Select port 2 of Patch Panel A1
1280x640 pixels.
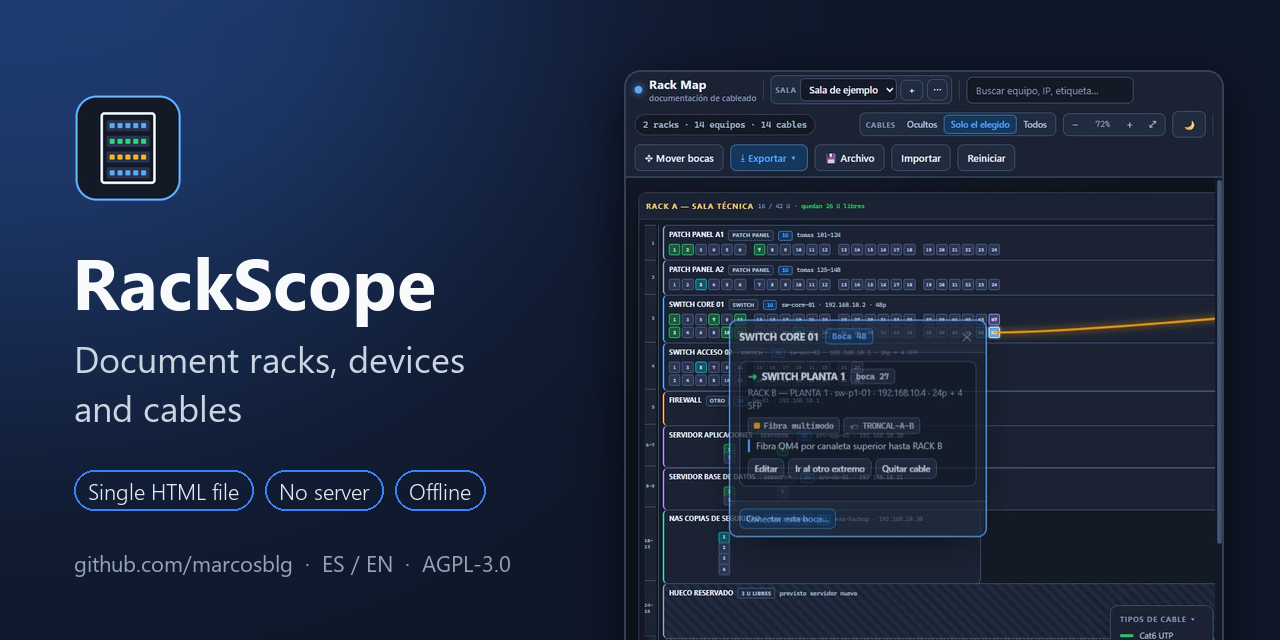pos(687,250)
